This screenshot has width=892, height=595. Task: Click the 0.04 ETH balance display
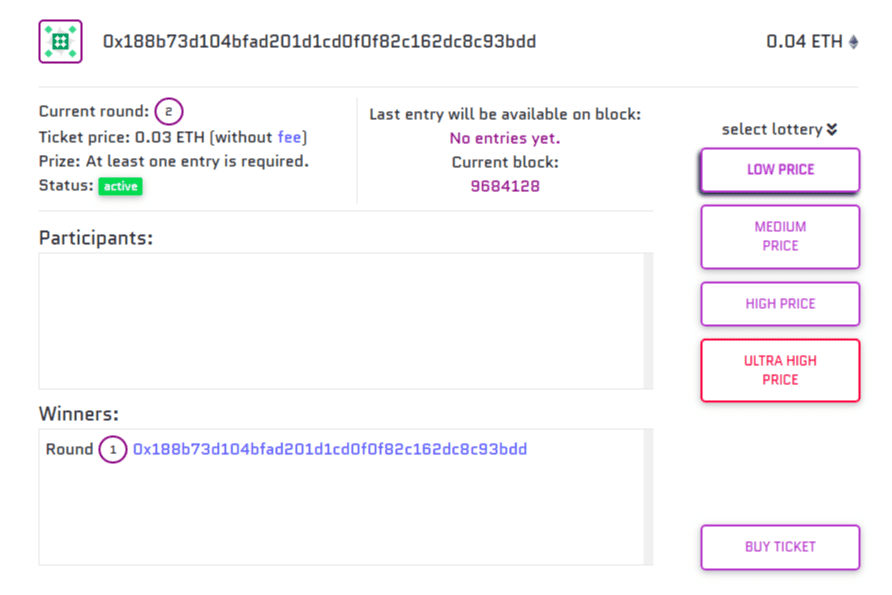[x=803, y=41]
